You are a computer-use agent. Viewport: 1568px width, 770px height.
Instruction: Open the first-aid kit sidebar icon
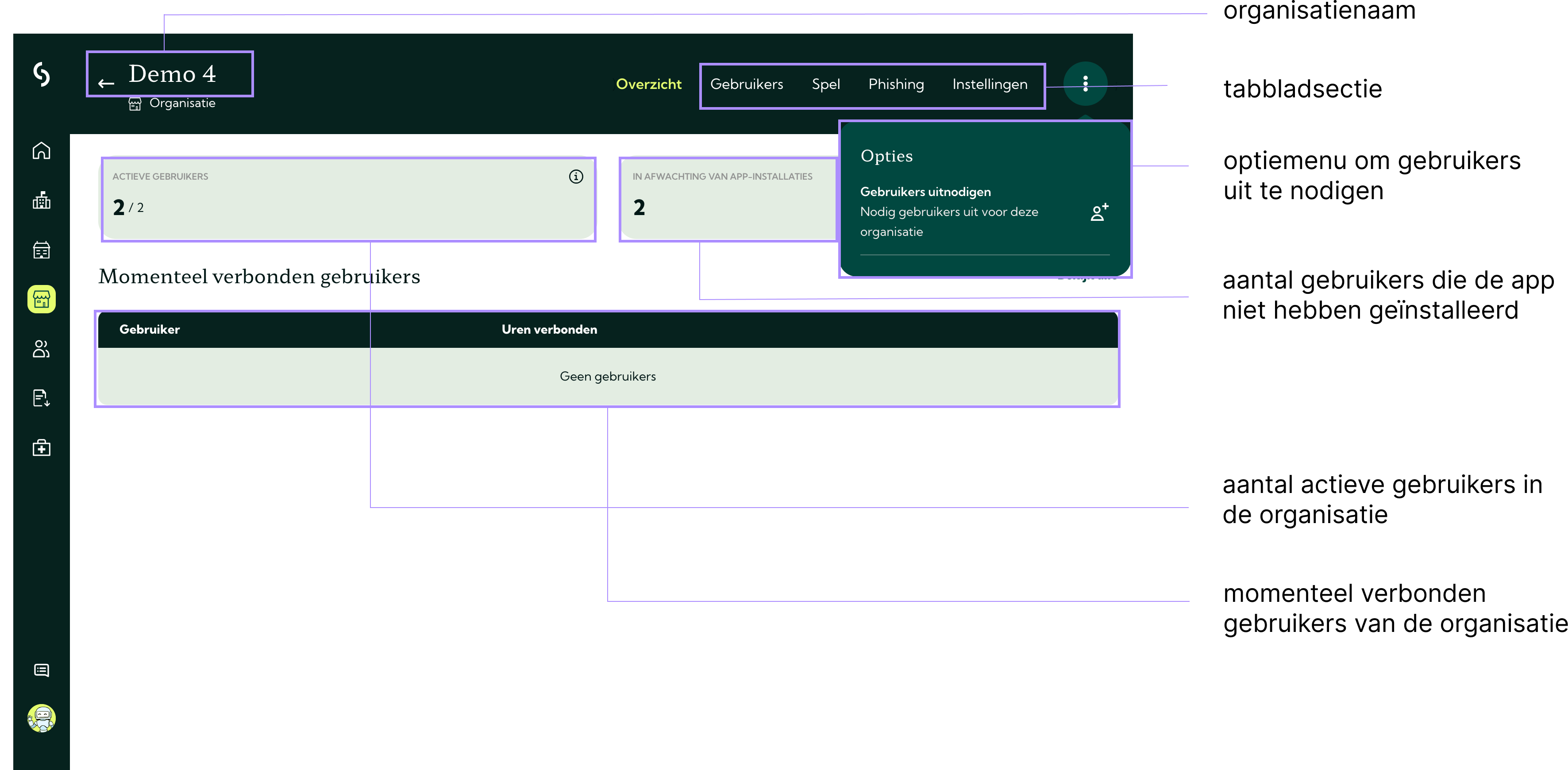(x=42, y=448)
